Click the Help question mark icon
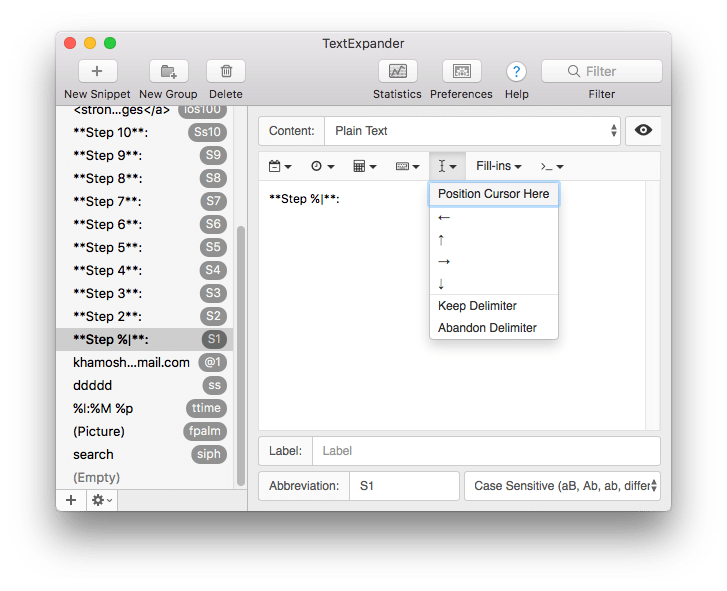The height and width of the screenshot is (591, 727). 516,71
